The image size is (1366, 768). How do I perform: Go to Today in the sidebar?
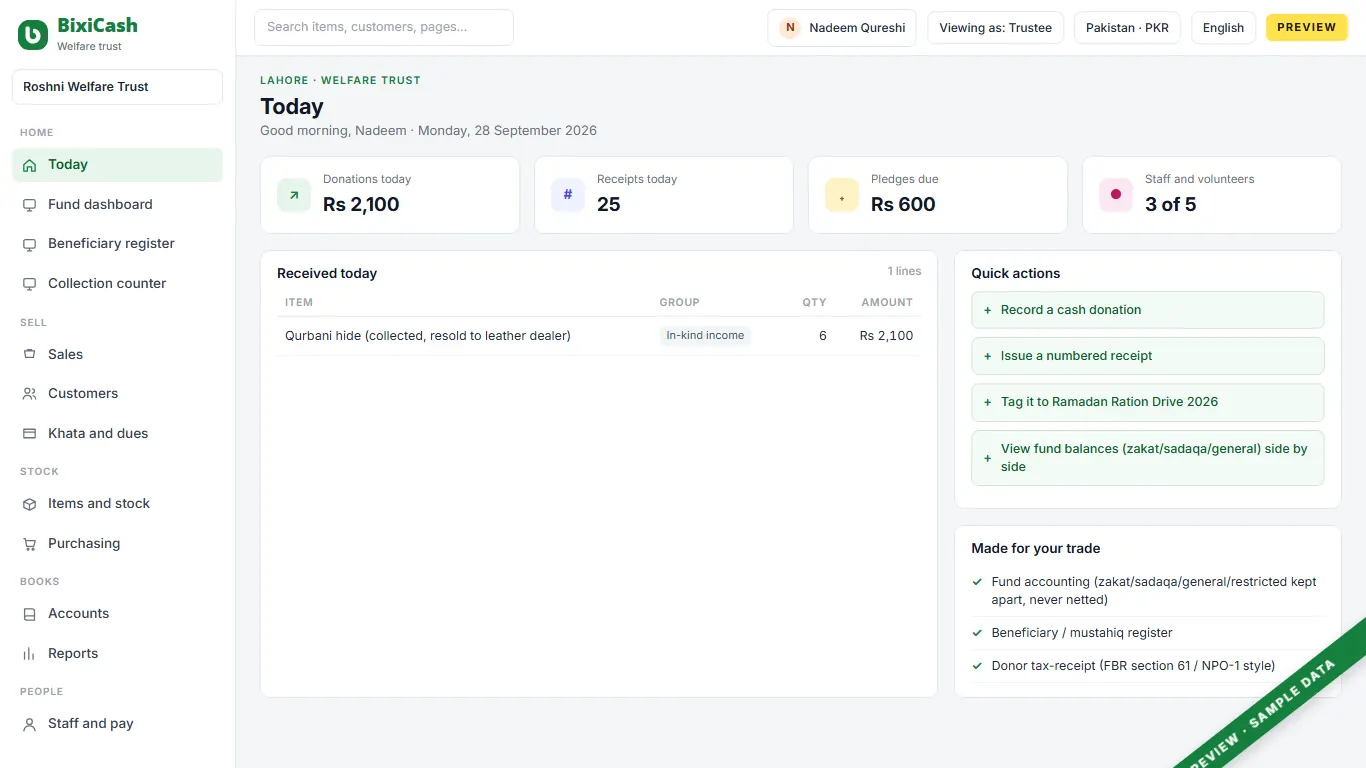pyautogui.click(x=117, y=165)
